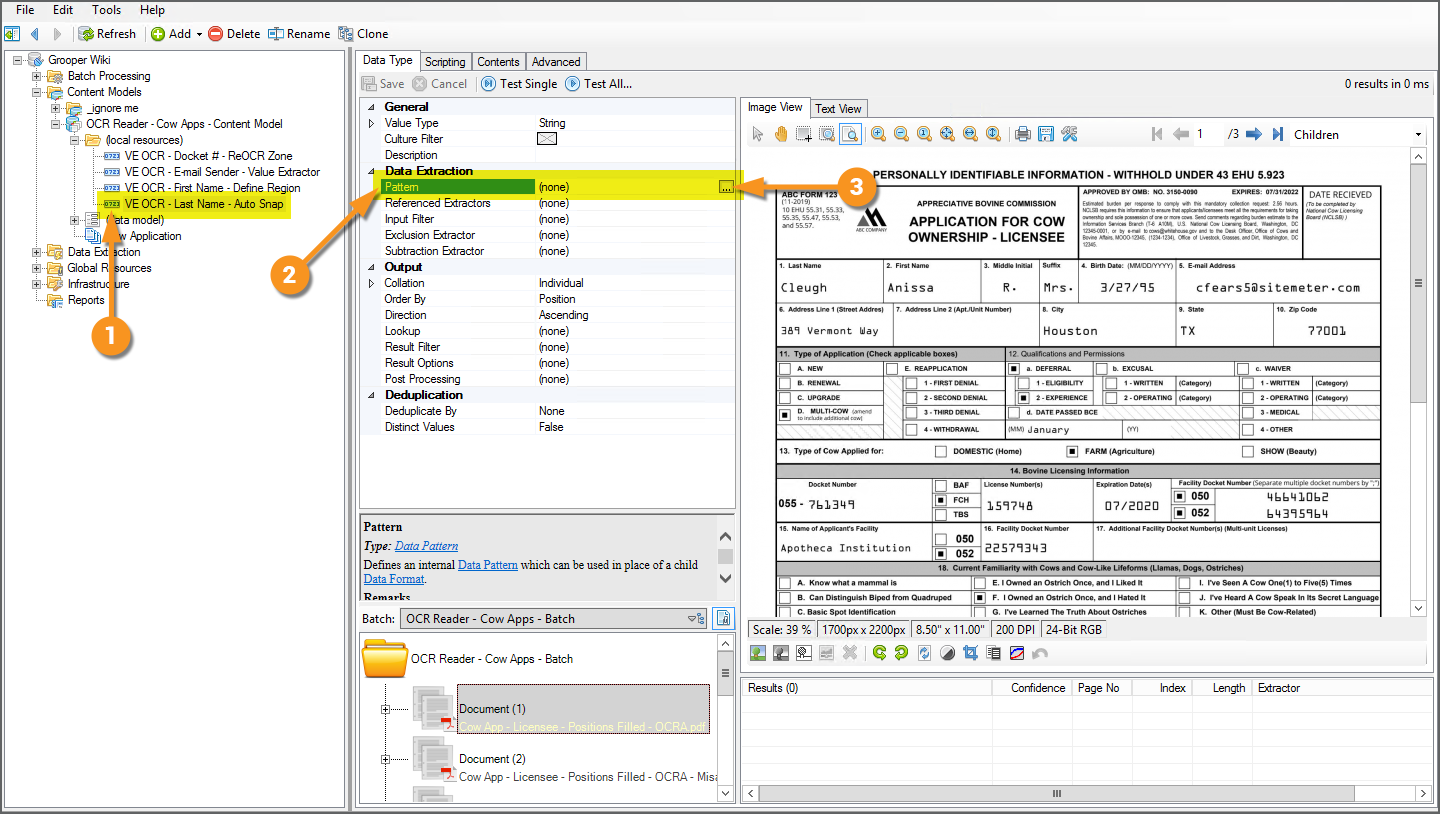This screenshot has width=1440, height=814.
Task: Go to next page using blue arrow
Action: tap(1256, 134)
